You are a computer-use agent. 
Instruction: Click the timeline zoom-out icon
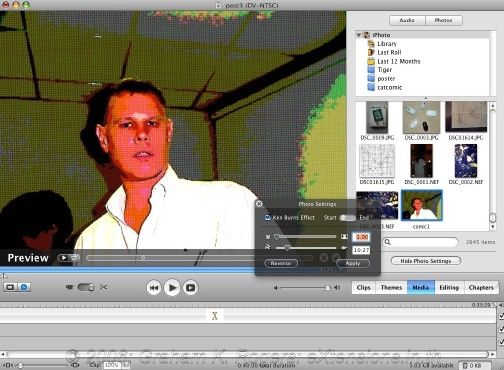click(x=8, y=365)
